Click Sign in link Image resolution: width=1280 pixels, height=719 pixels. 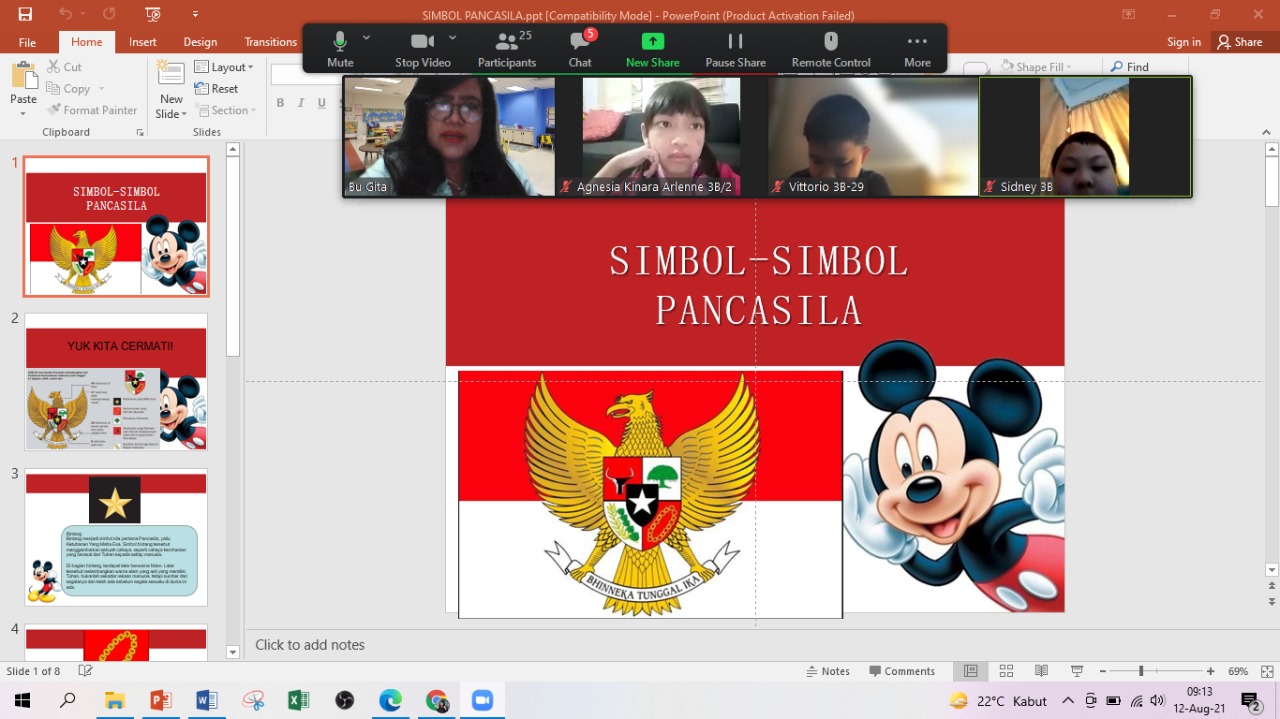click(1184, 42)
